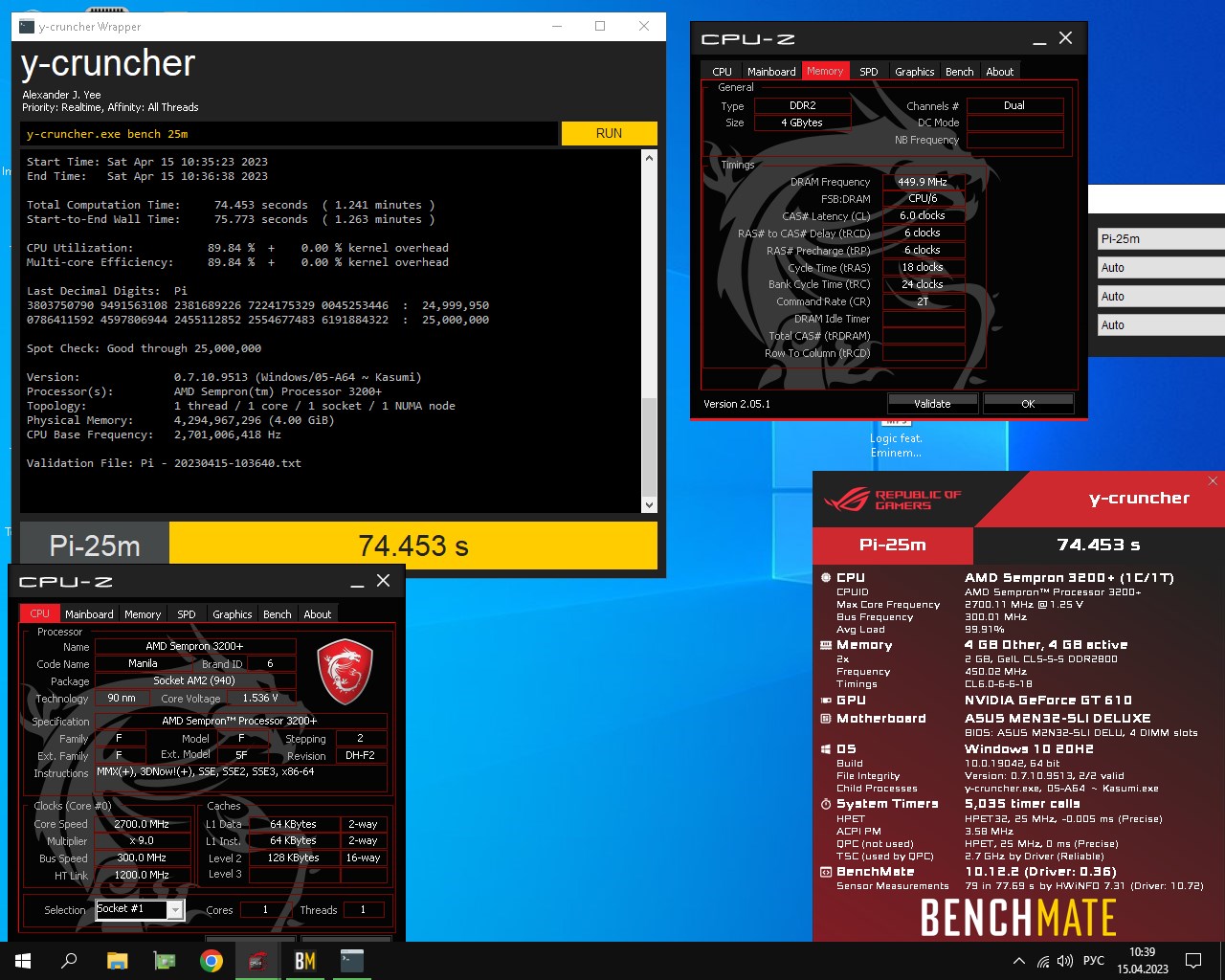
Task: Switch РУС input language indicator
Action: [x=1094, y=961]
